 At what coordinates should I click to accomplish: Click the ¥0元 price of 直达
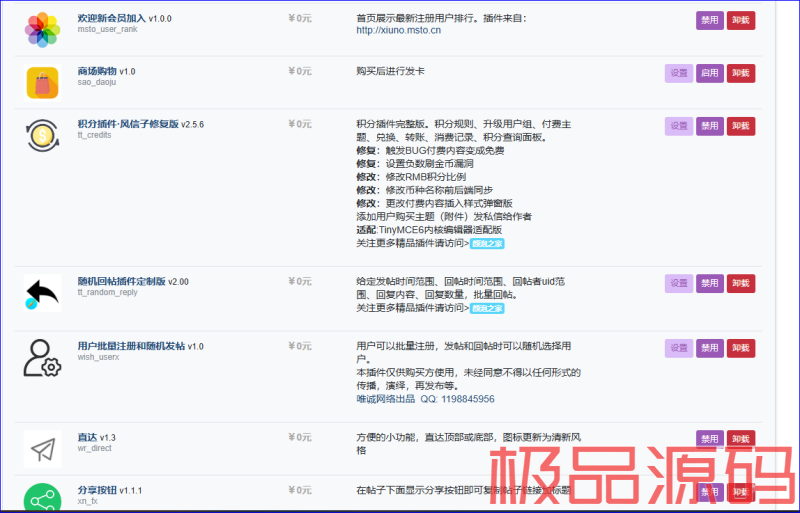(300, 437)
